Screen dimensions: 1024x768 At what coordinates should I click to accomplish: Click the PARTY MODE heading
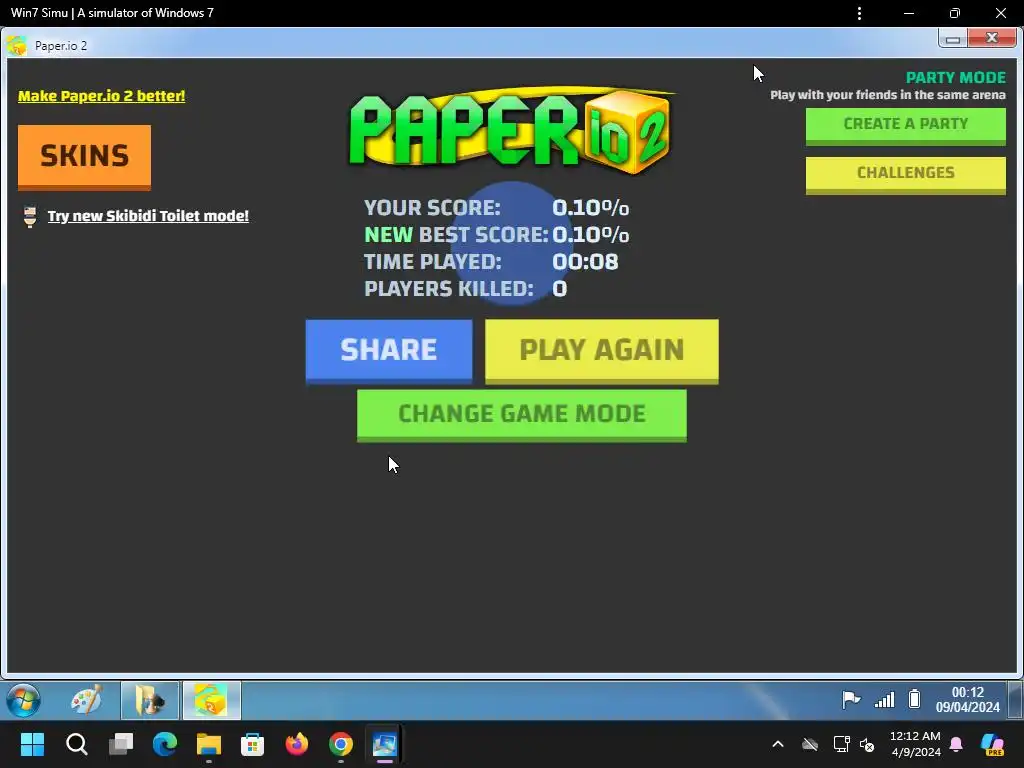[955, 78]
